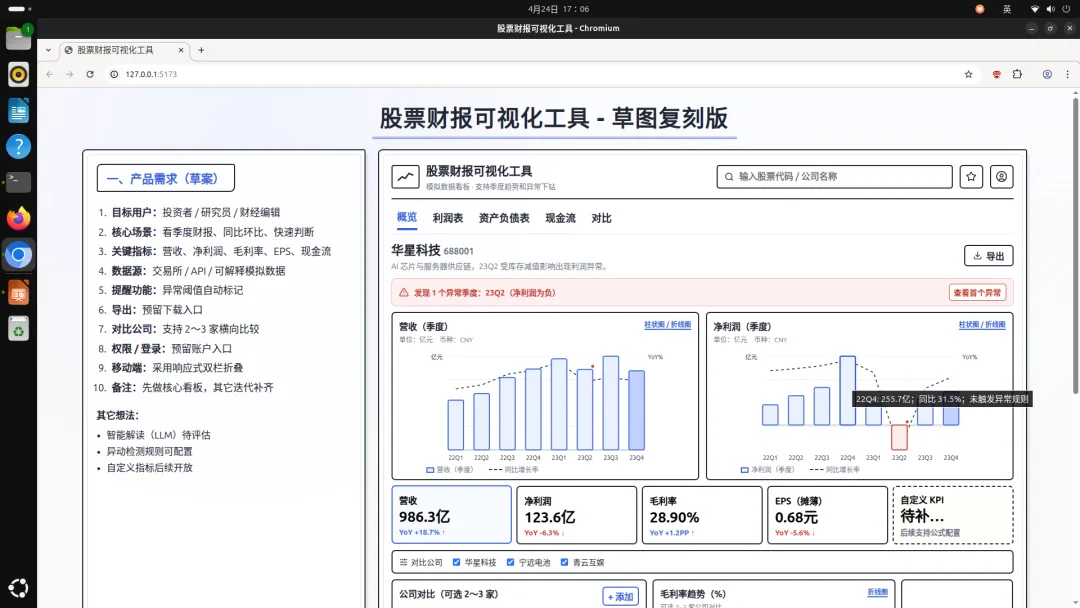This screenshot has width=1080, height=608.
Task: Click the favorites star icon button
Action: pos(971,177)
